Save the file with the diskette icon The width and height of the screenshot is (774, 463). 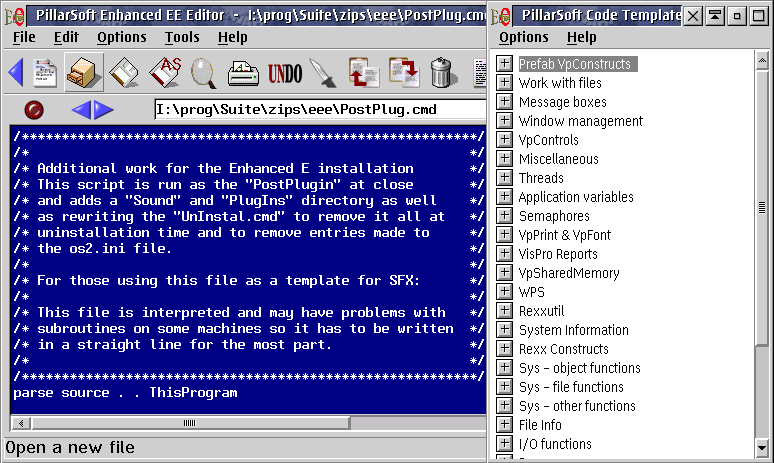[x=124, y=73]
